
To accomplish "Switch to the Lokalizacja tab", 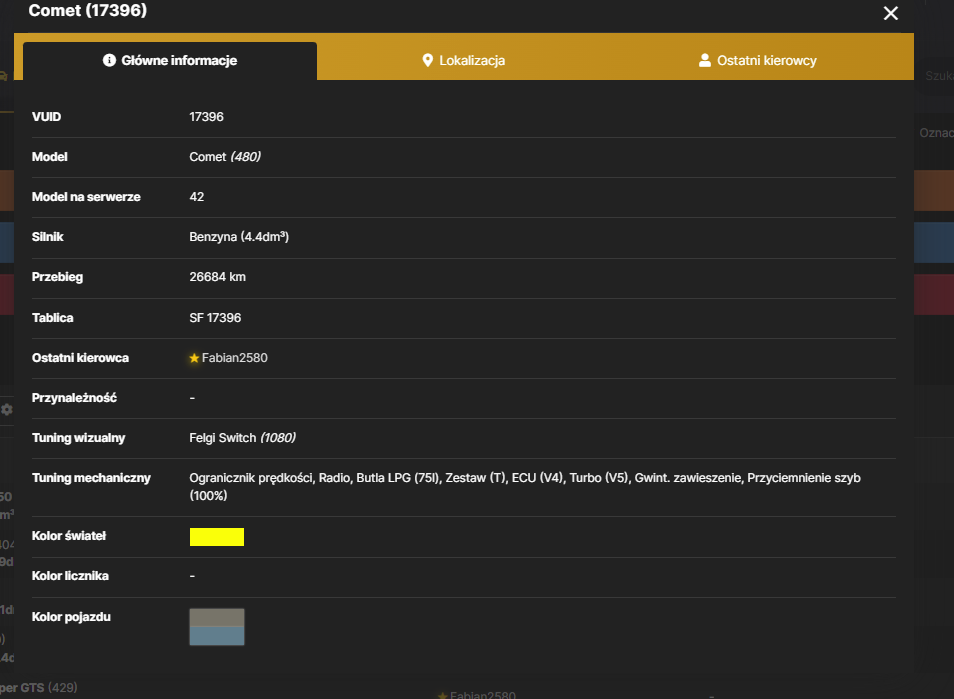I will pyautogui.click(x=464, y=61).
